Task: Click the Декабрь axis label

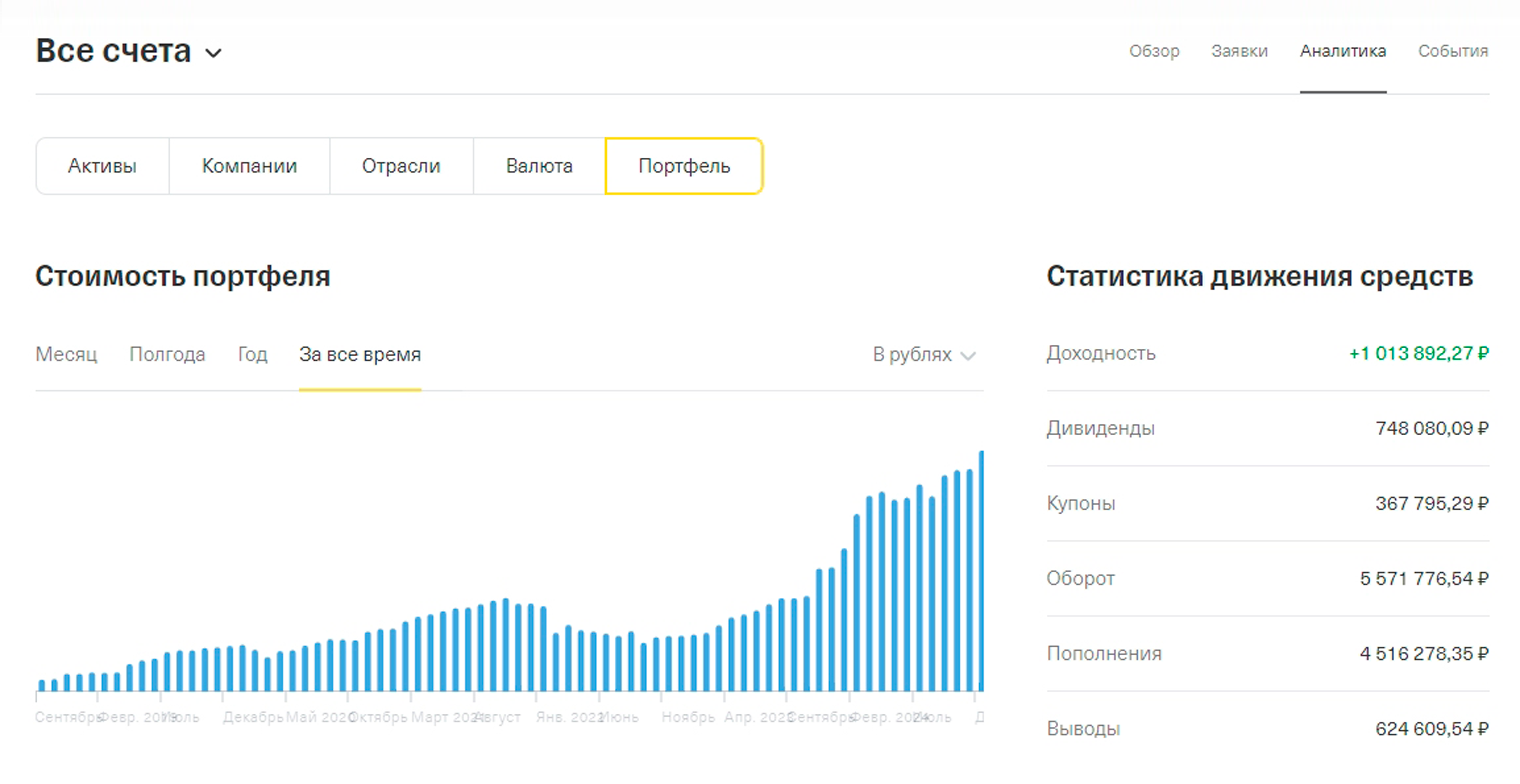Action: pyautogui.click(x=254, y=717)
